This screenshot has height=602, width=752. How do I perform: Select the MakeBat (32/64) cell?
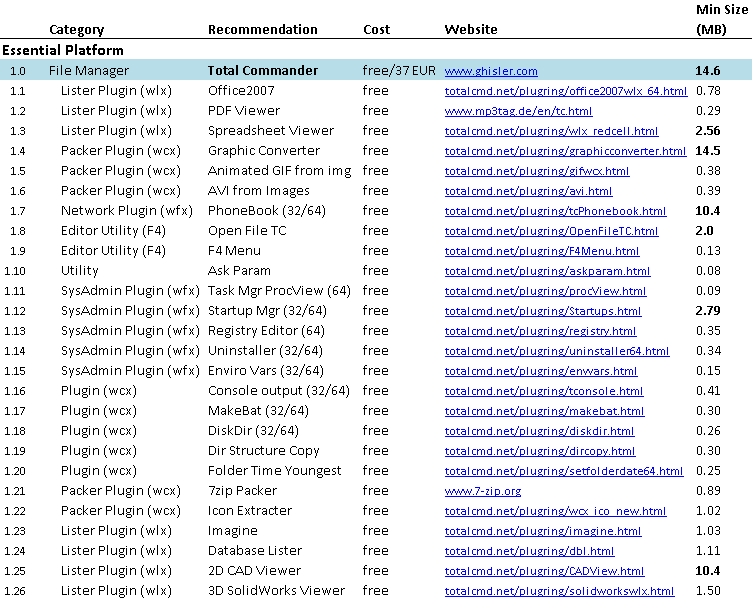click(x=258, y=411)
